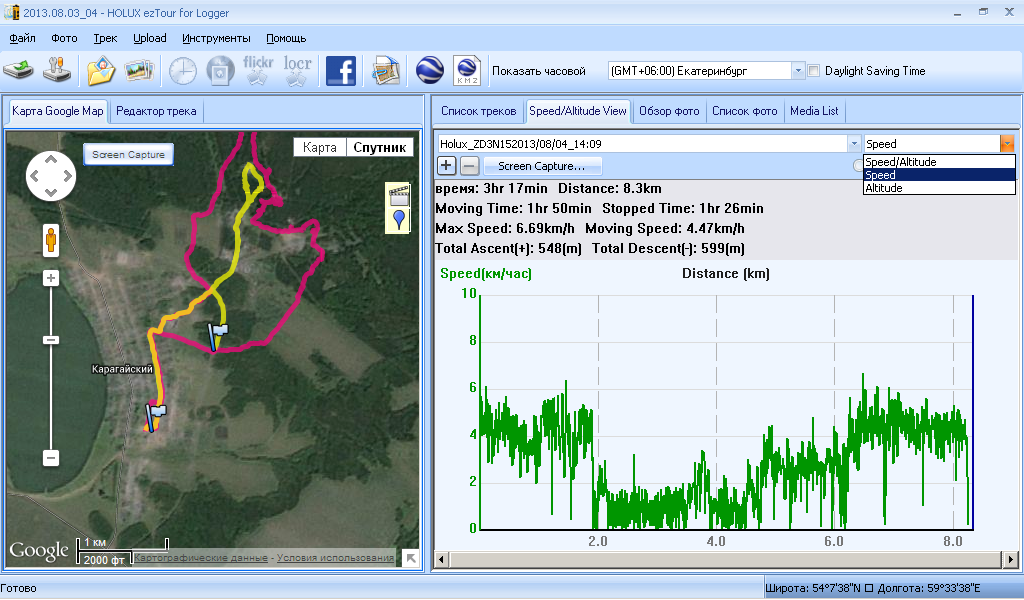The height and width of the screenshot is (600, 1024).
Task: Click the clock time-shift icon
Action: pos(183,71)
